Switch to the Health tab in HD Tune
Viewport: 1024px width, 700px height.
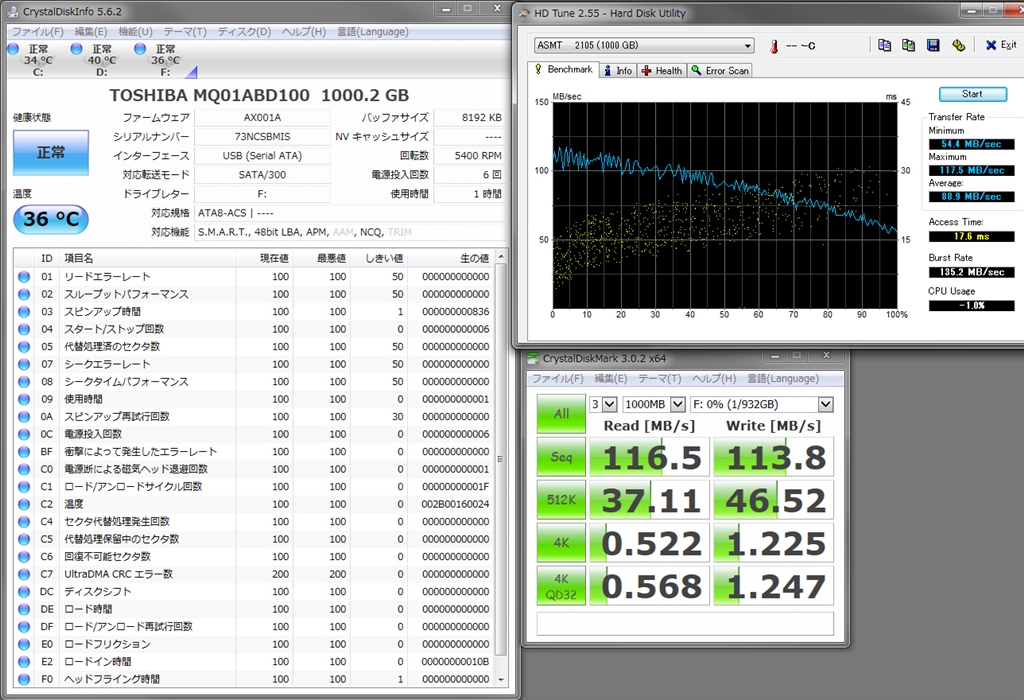click(x=662, y=71)
